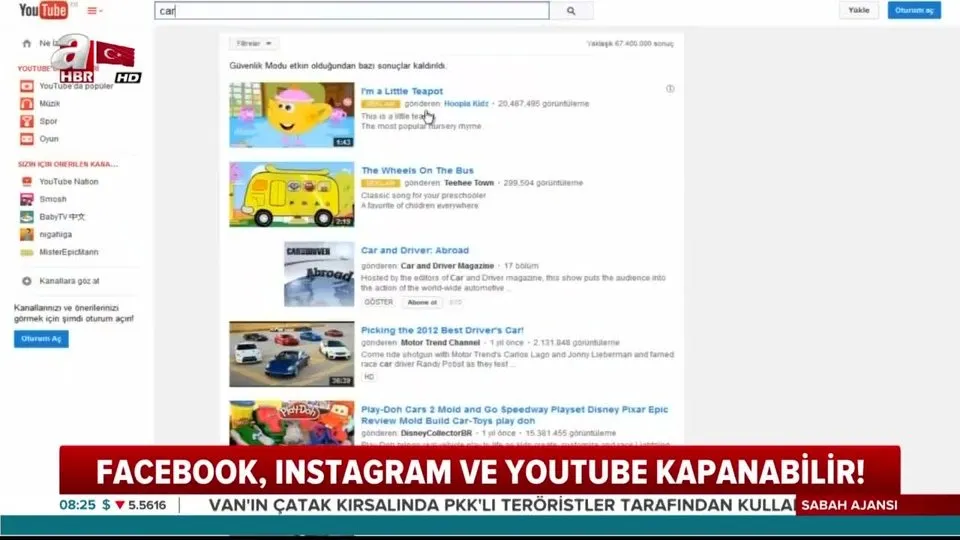Click the Smosh channel icon
This screenshot has height=540, width=960.
26,199
